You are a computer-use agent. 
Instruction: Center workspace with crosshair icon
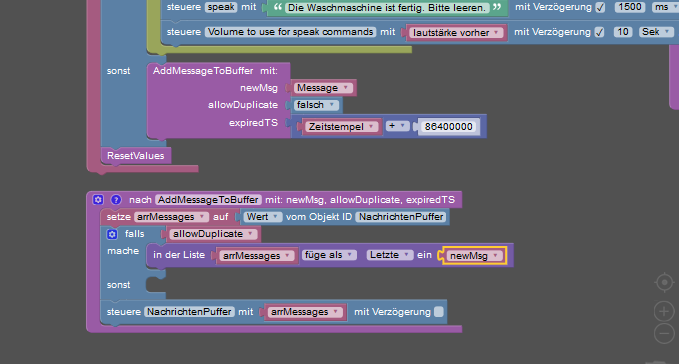coord(664,283)
